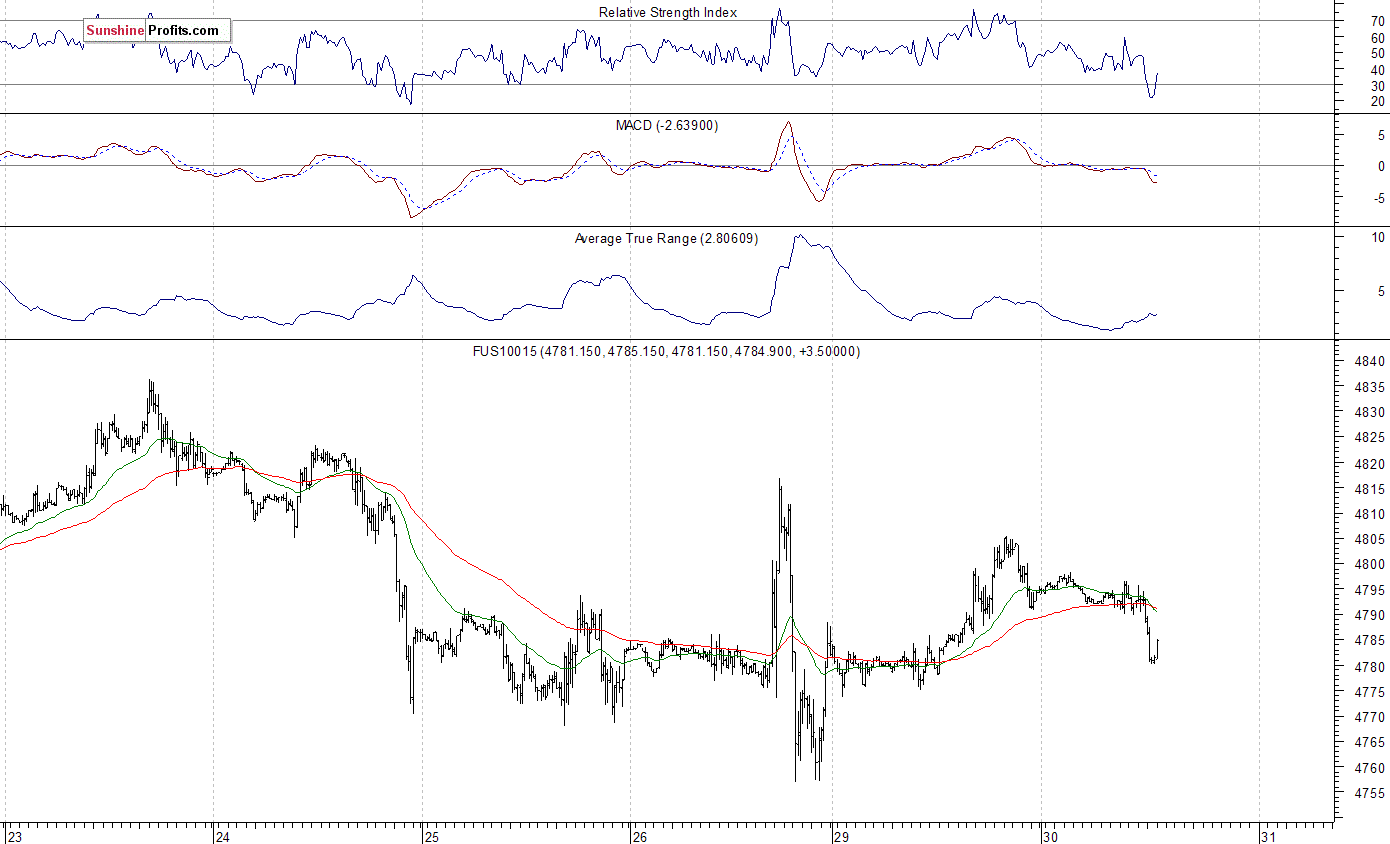
Task: Click the Average True Range (2.80609) label
Action: [666, 238]
